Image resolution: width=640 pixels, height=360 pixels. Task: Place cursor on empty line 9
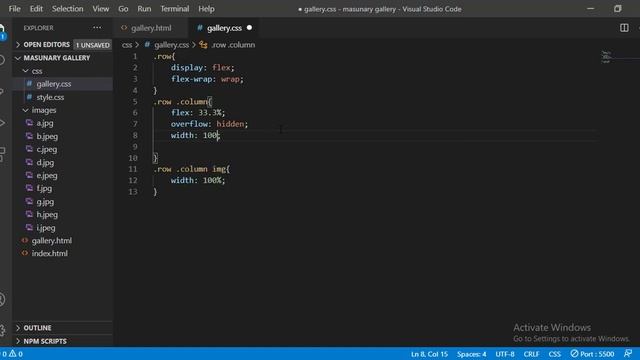(x=367, y=147)
